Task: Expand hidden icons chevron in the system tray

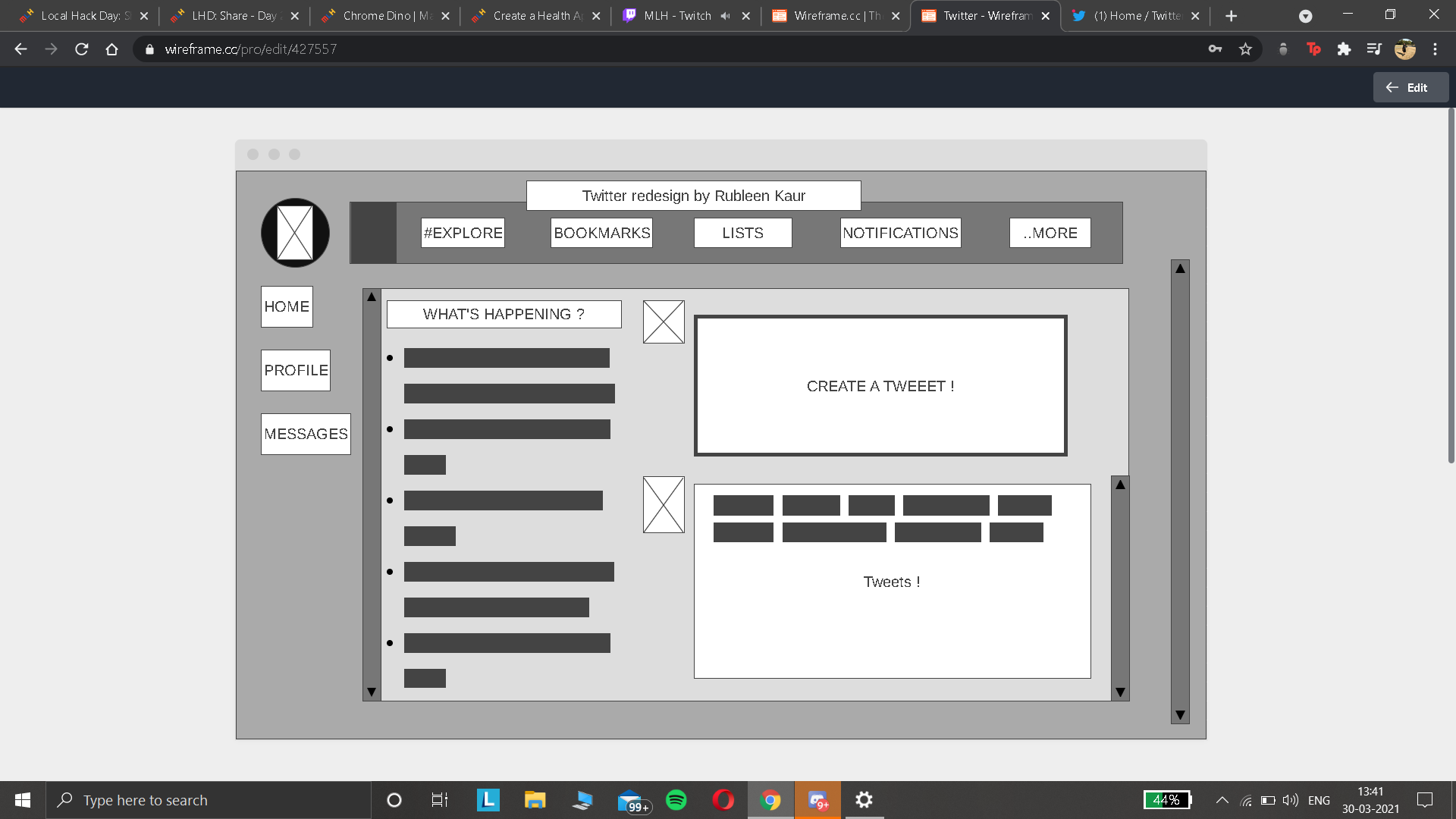Action: tap(1222, 800)
